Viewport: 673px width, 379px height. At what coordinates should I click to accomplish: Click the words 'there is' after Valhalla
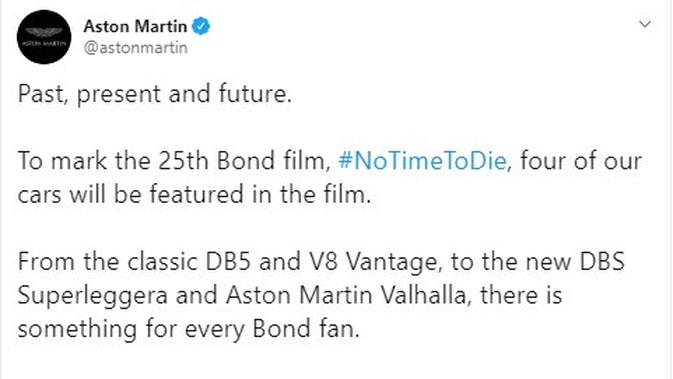coord(521,295)
